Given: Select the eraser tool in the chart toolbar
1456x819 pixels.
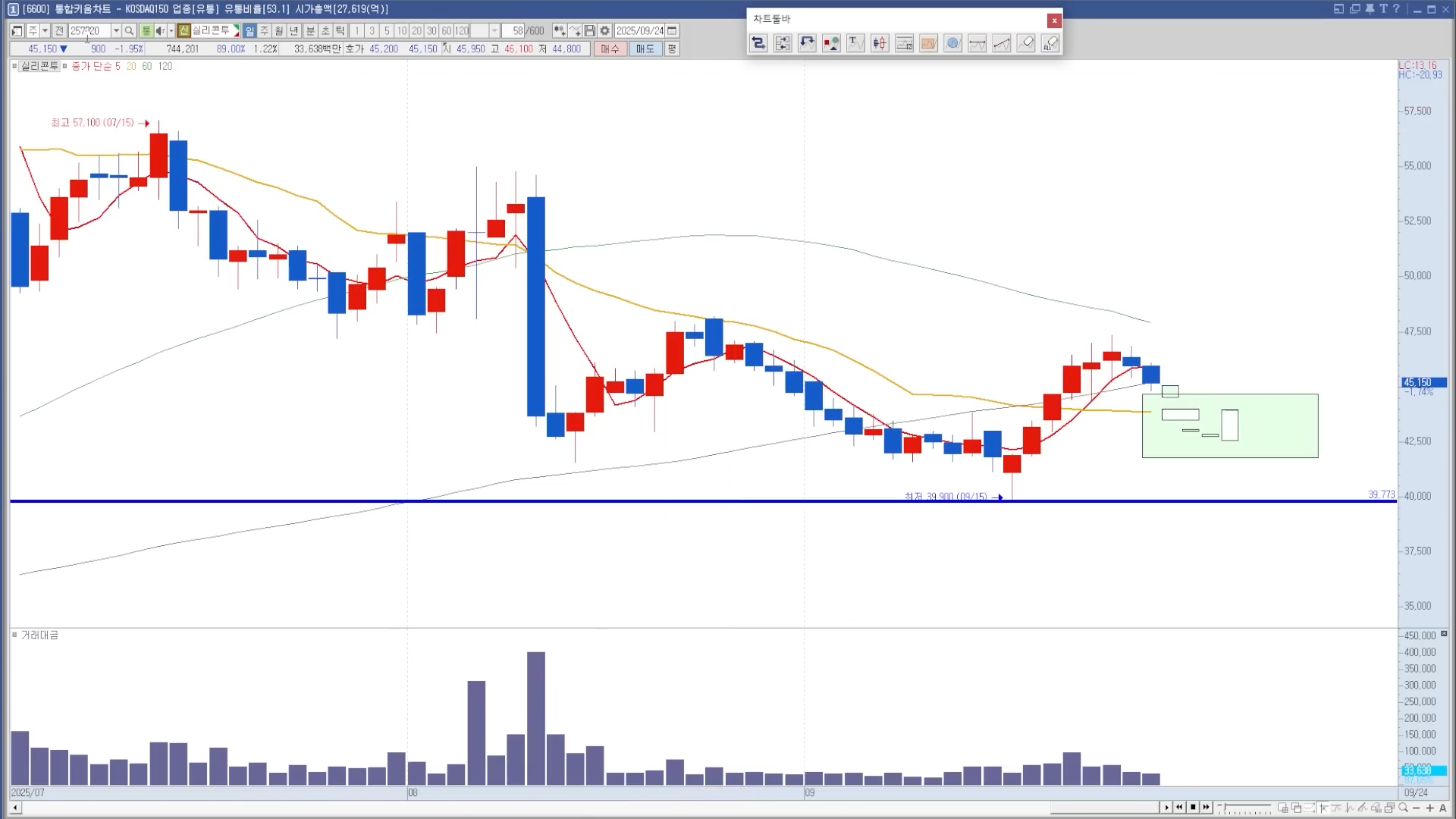Looking at the screenshot, I should (1026, 43).
